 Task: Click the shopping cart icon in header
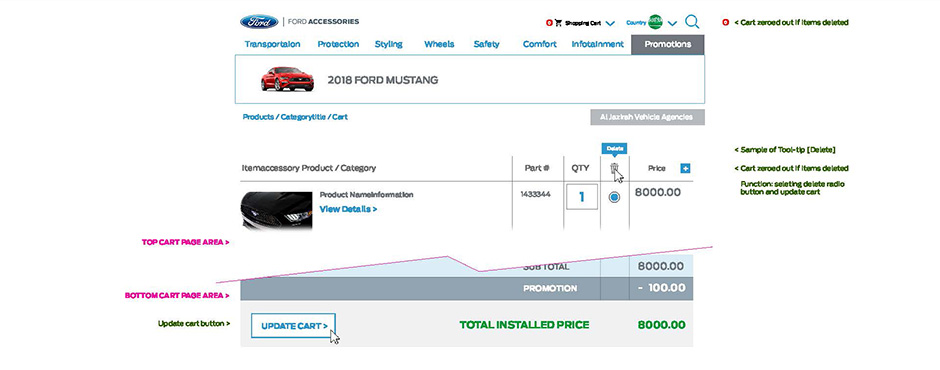click(x=558, y=23)
